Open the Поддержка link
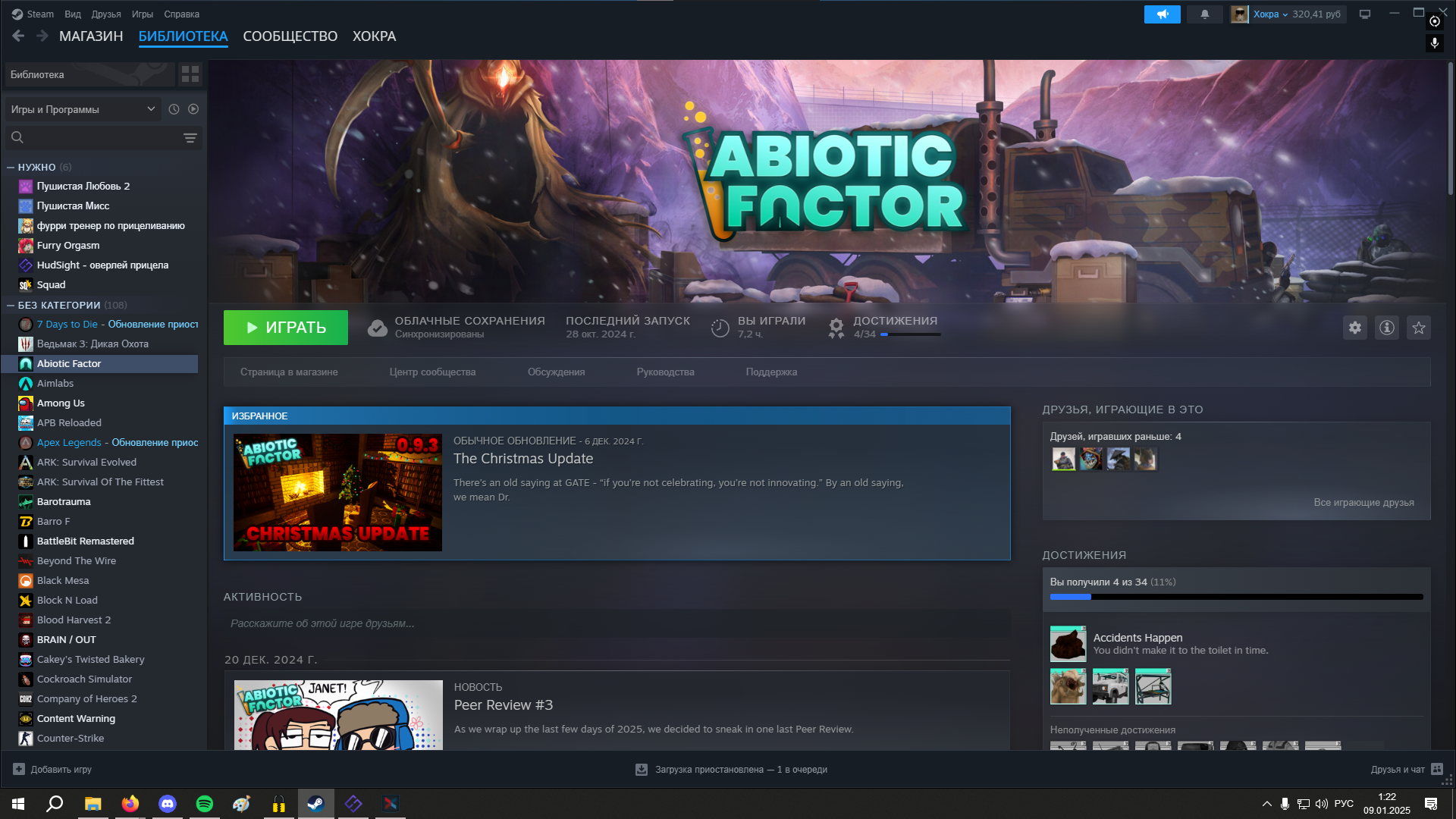The height and width of the screenshot is (819, 1456). click(x=771, y=372)
